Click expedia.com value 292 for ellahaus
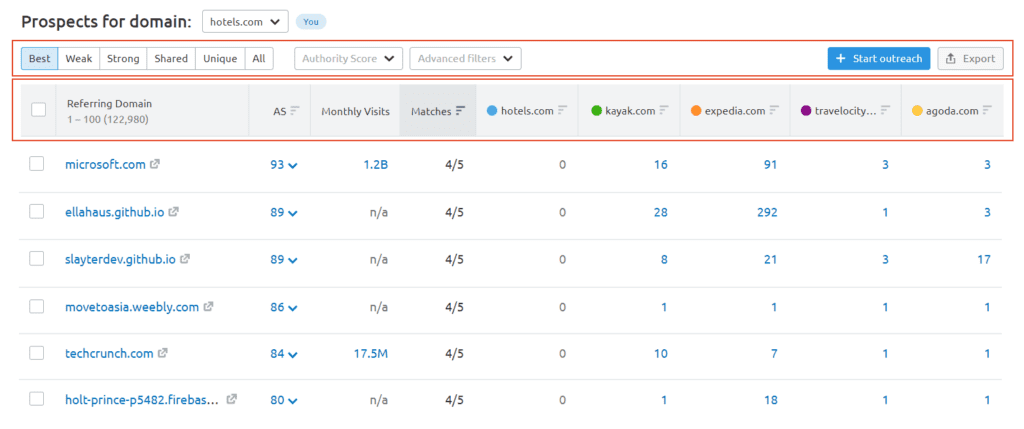Screen dimensions: 1024x429 pos(765,212)
